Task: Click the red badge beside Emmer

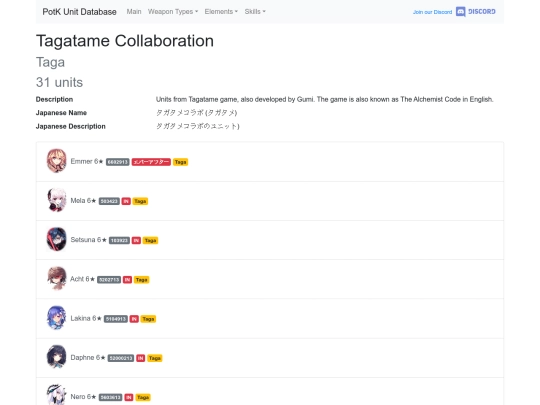Action: click(x=151, y=162)
